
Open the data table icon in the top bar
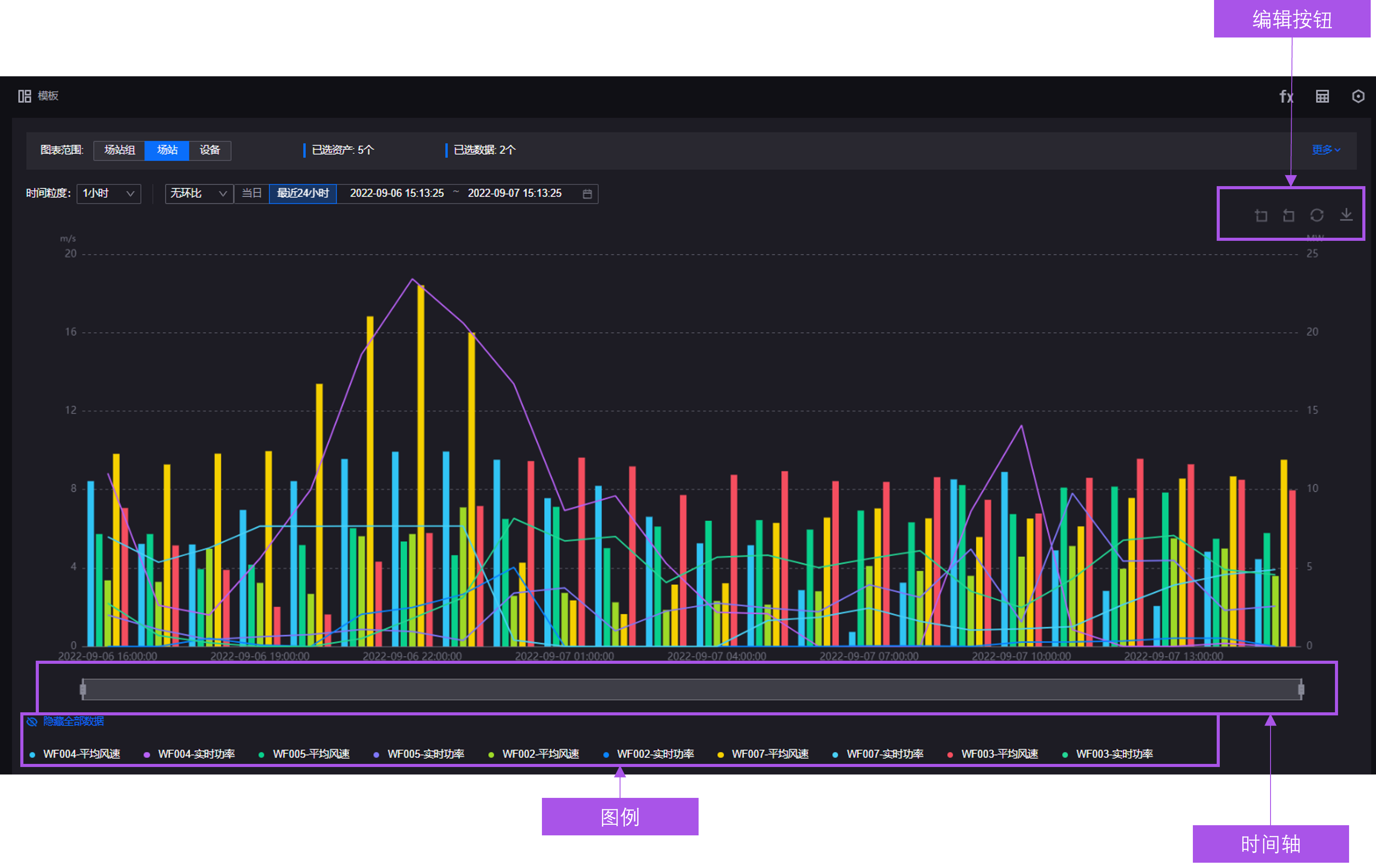(1322, 96)
